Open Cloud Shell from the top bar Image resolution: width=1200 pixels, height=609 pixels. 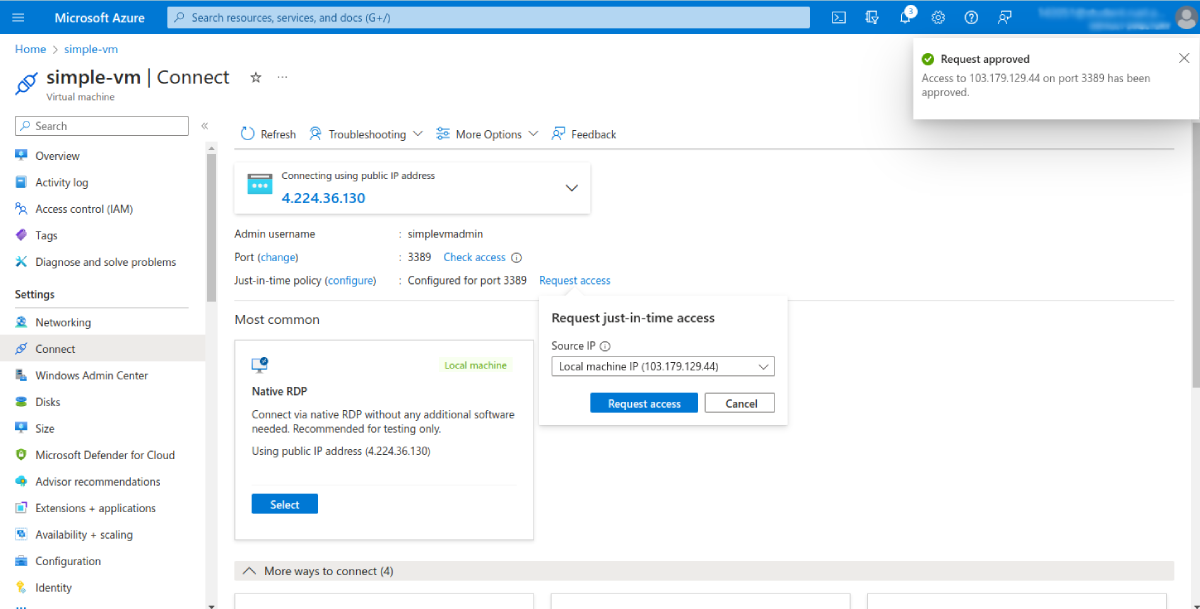click(x=839, y=17)
